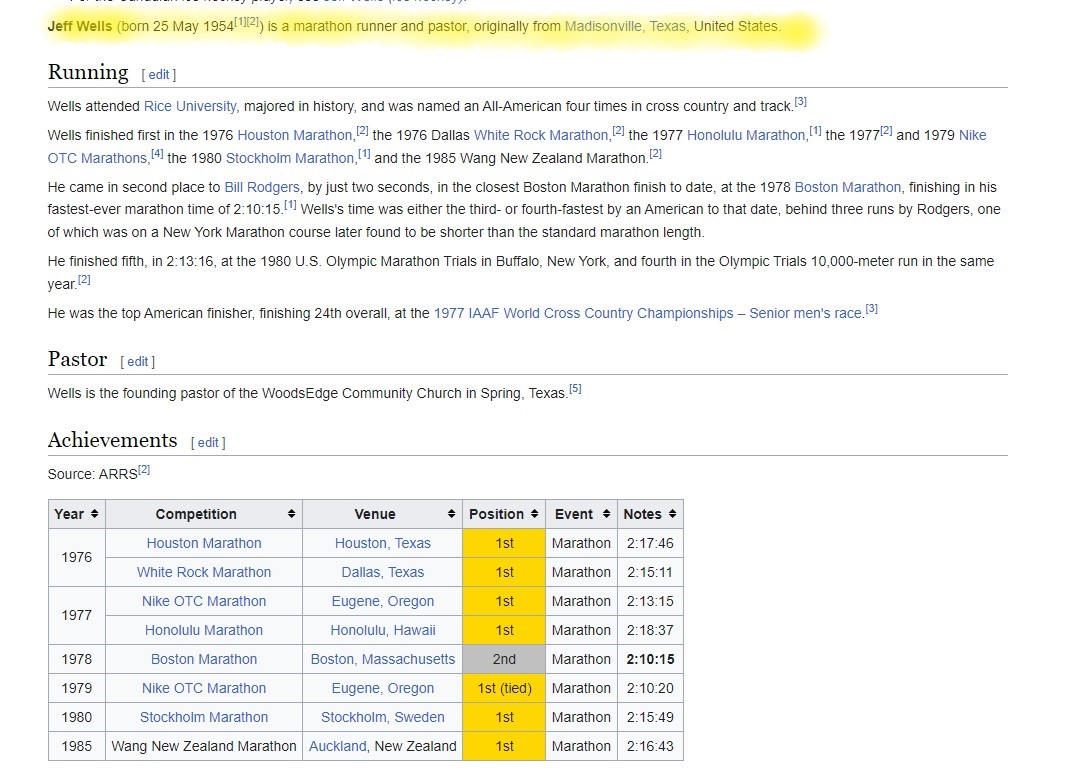Select the 2:17:46 time cell
This screenshot has width=1071, height=781.
(650, 543)
